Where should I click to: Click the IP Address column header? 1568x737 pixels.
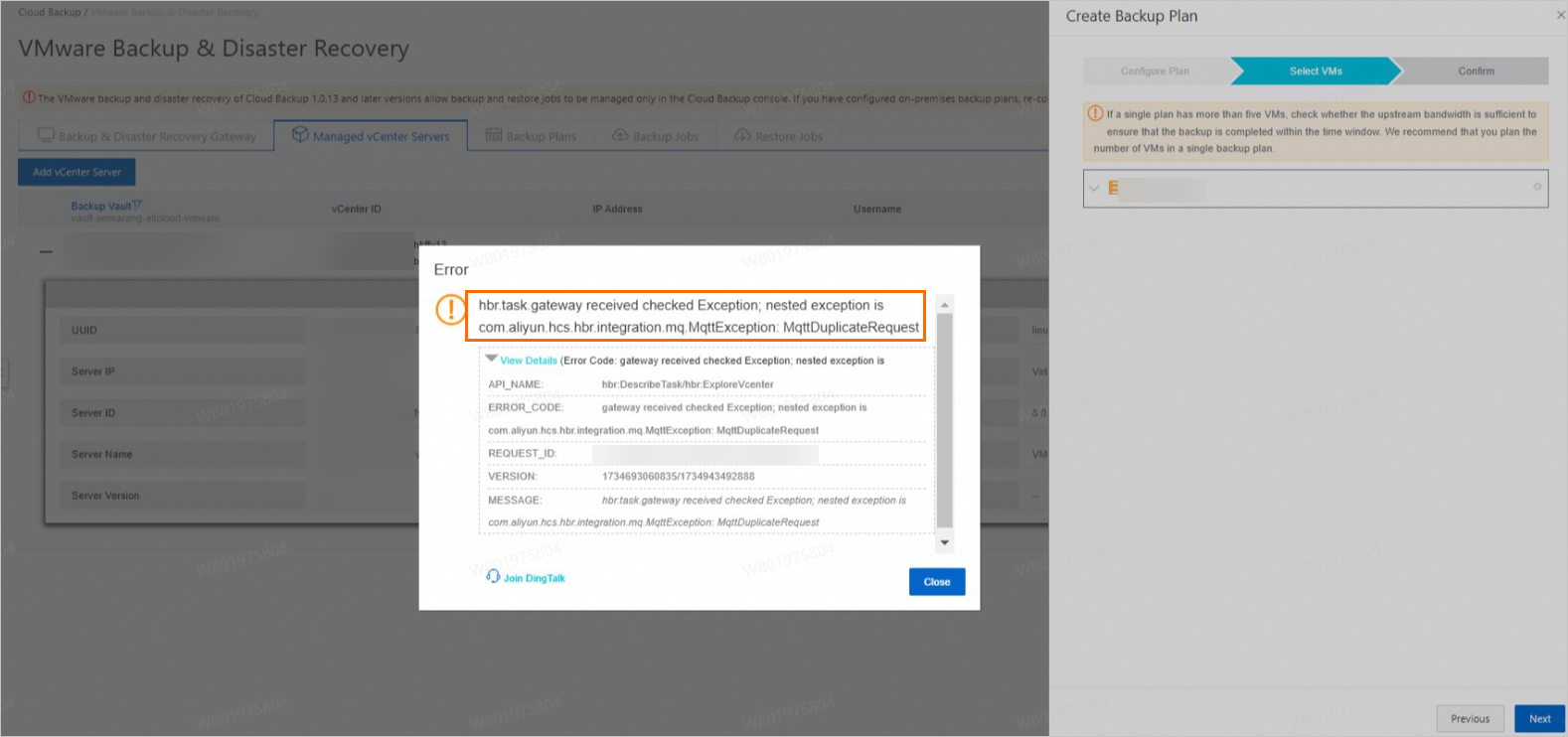coord(617,210)
